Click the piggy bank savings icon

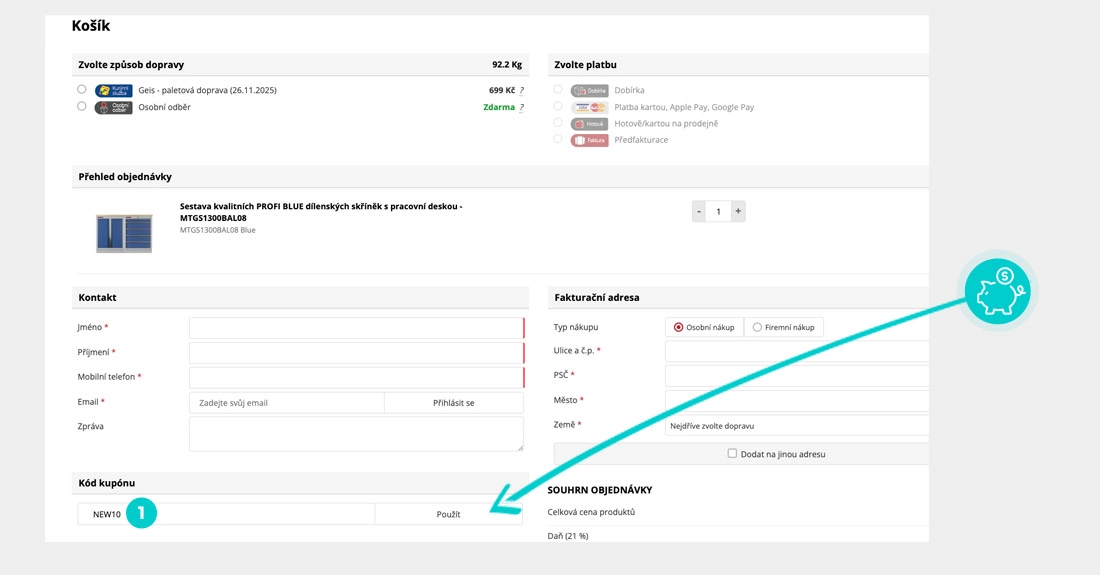tap(998, 291)
